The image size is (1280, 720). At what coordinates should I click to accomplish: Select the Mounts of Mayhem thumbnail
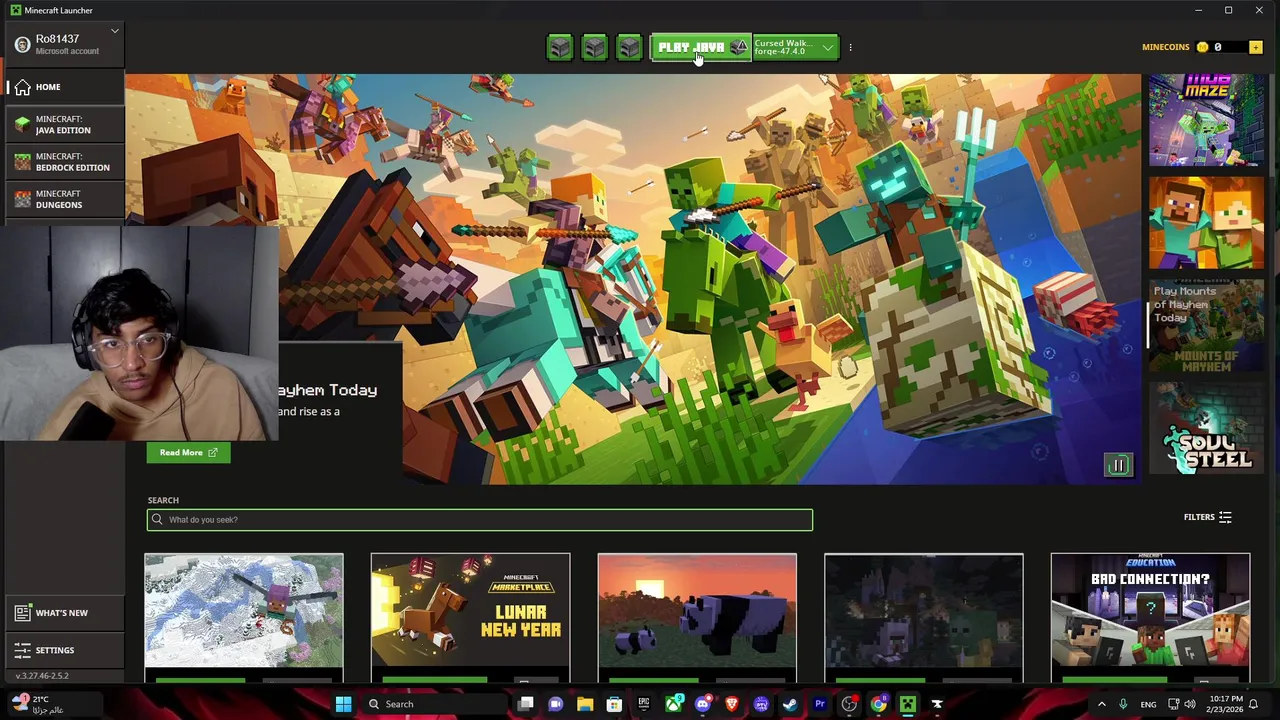tap(1206, 326)
